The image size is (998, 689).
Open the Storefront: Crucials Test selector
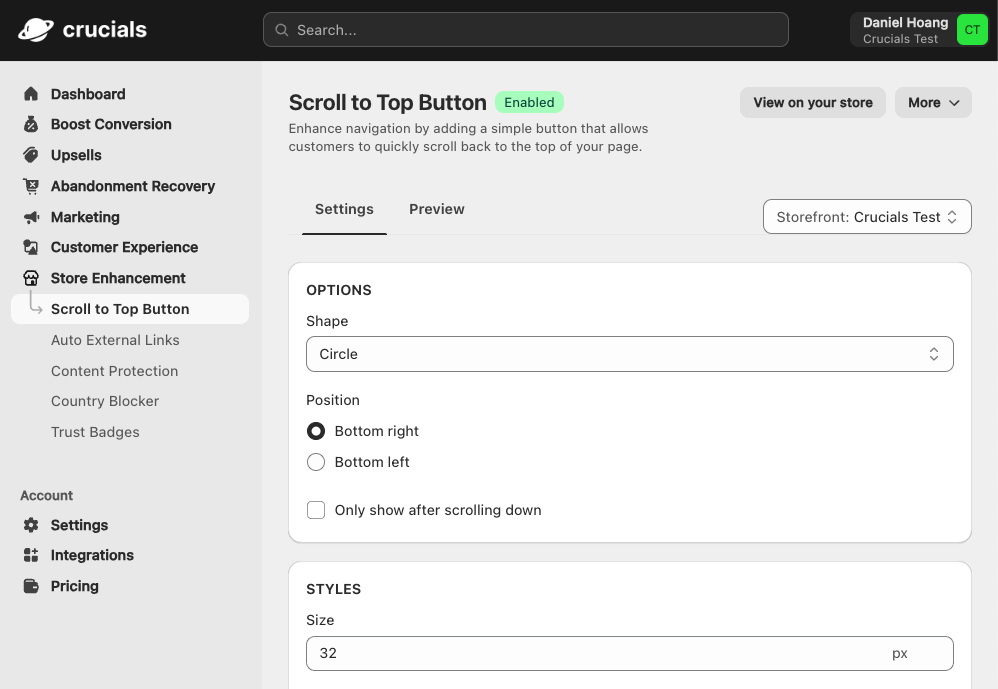(867, 217)
